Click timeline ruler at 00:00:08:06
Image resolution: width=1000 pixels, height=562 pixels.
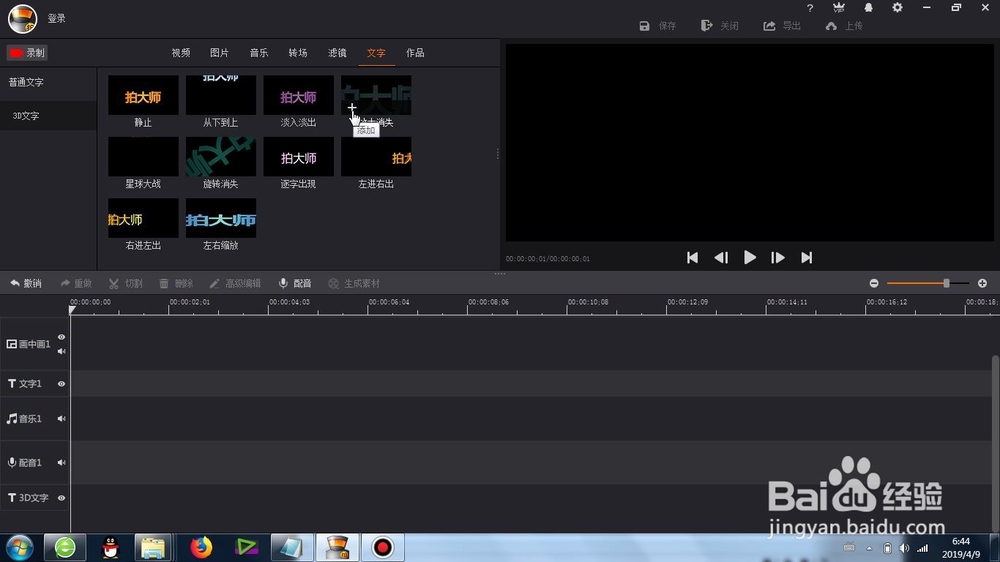coord(488,302)
